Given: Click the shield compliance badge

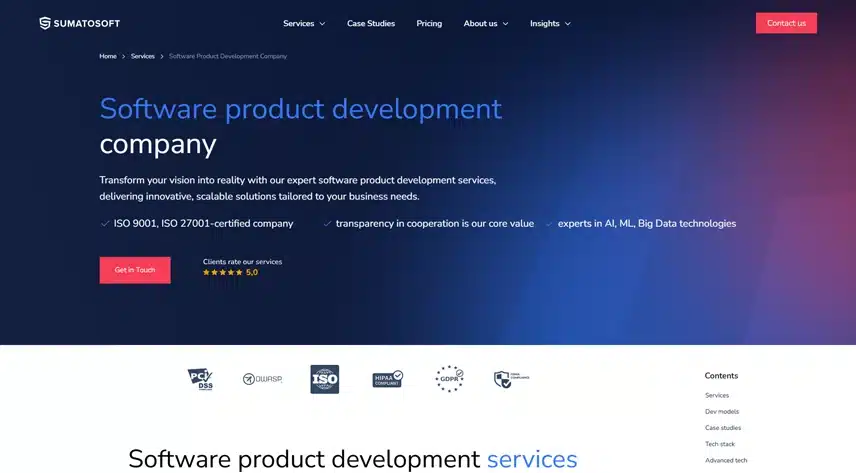Looking at the screenshot, I should pyautogui.click(x=510, y=379).
